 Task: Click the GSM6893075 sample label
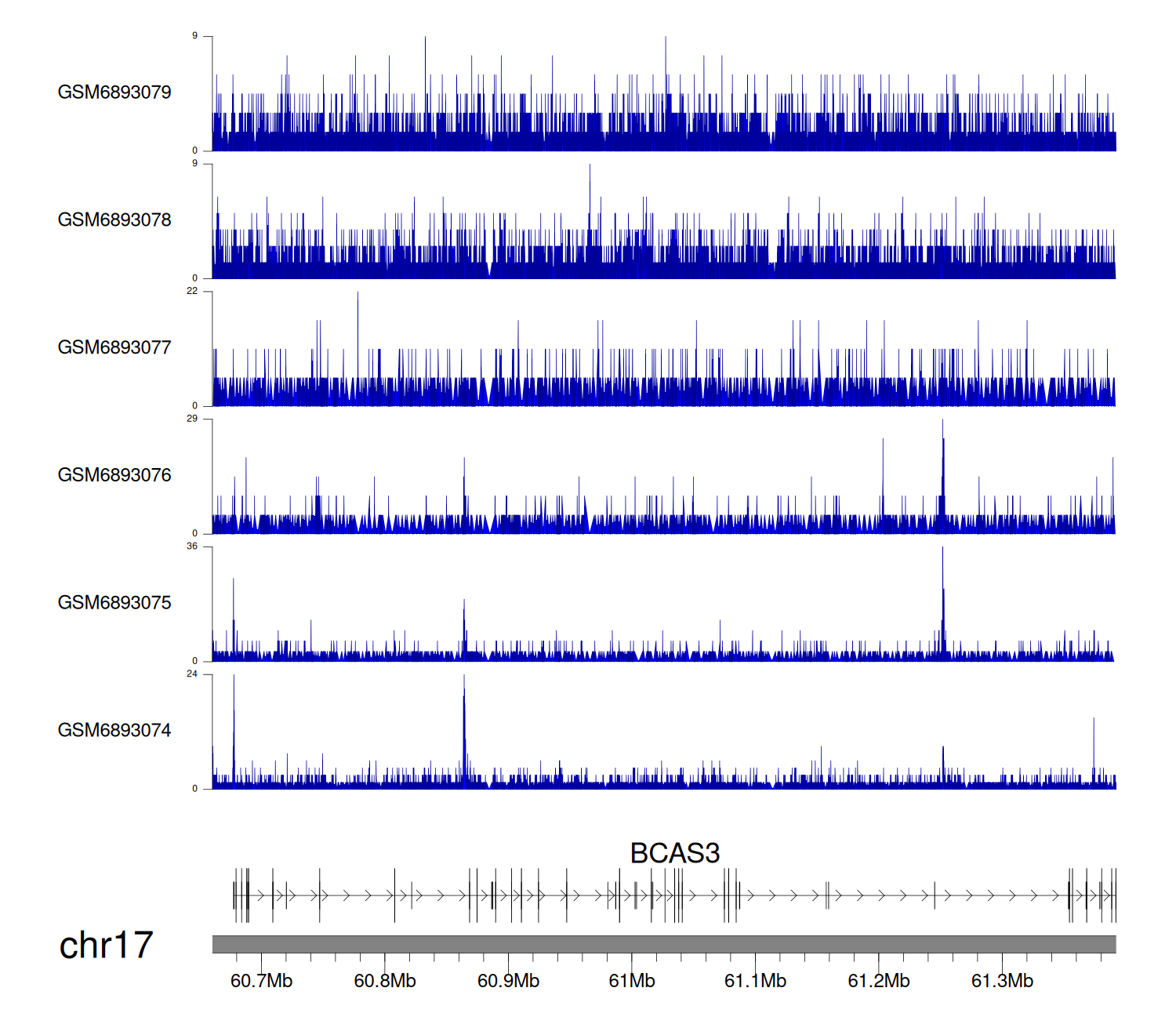point(114,603)
